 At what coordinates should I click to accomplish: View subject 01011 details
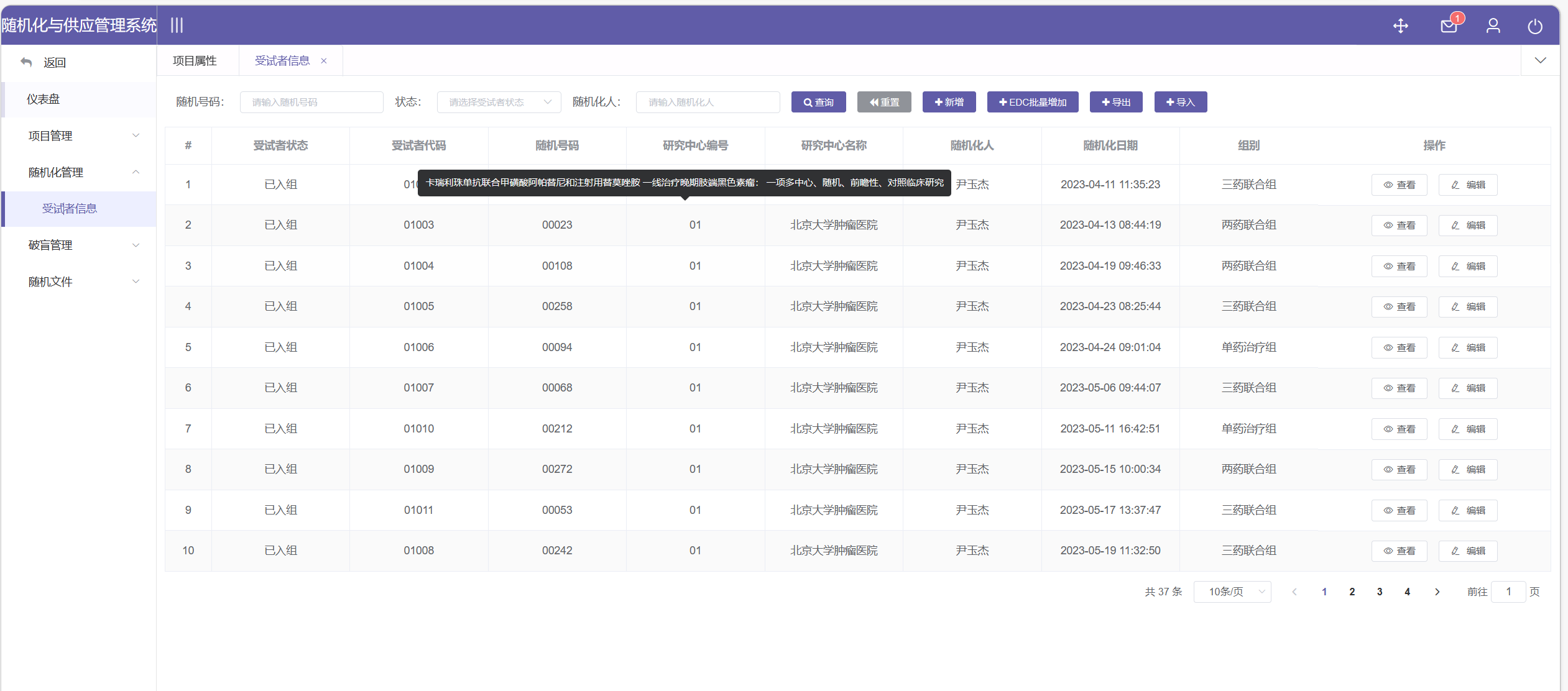1399,510
